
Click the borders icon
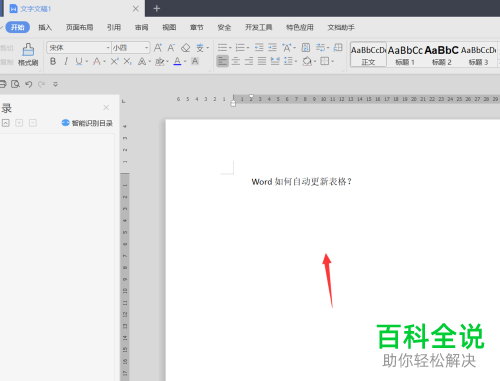[325, 61]
